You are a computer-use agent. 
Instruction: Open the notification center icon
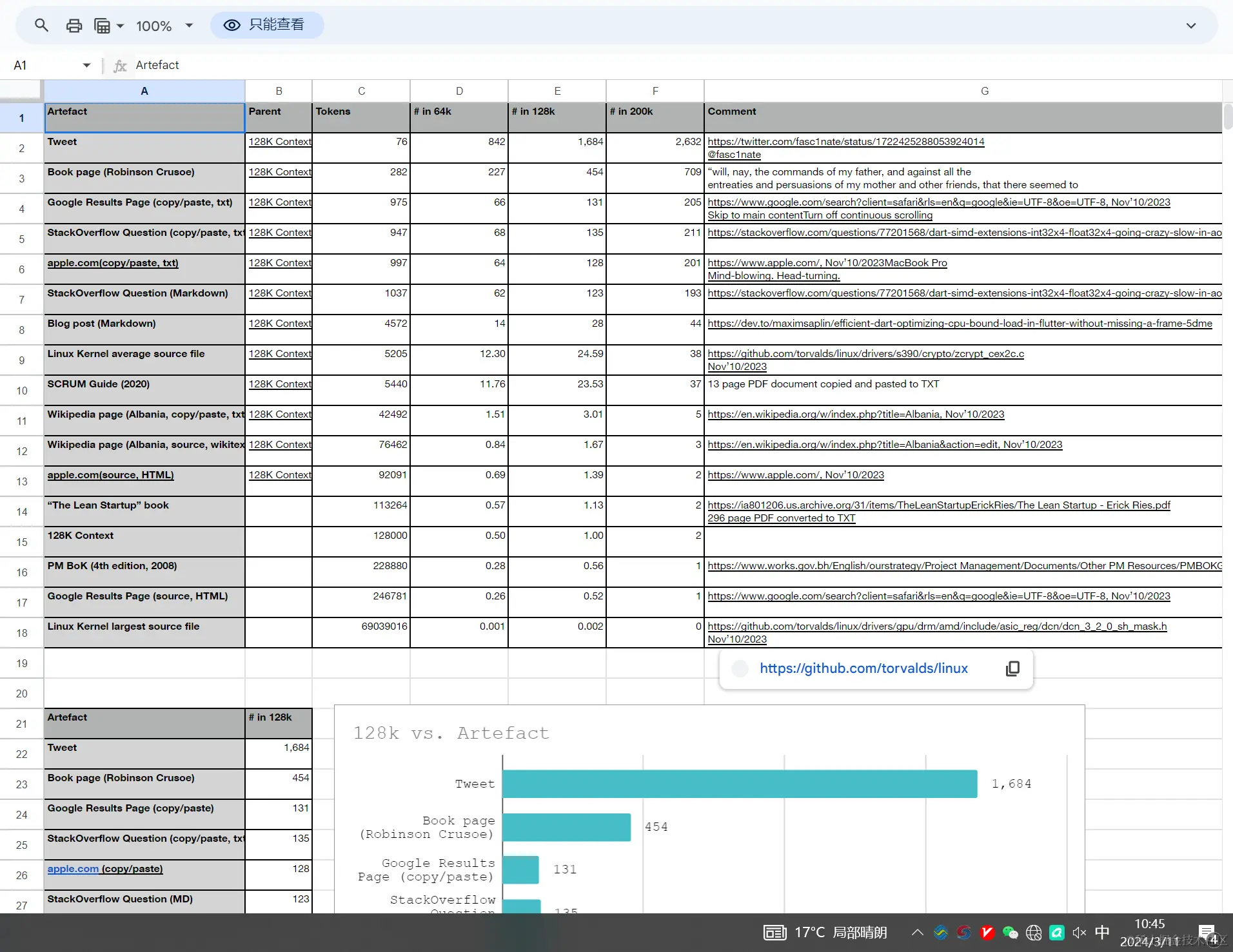[1207, 933]
